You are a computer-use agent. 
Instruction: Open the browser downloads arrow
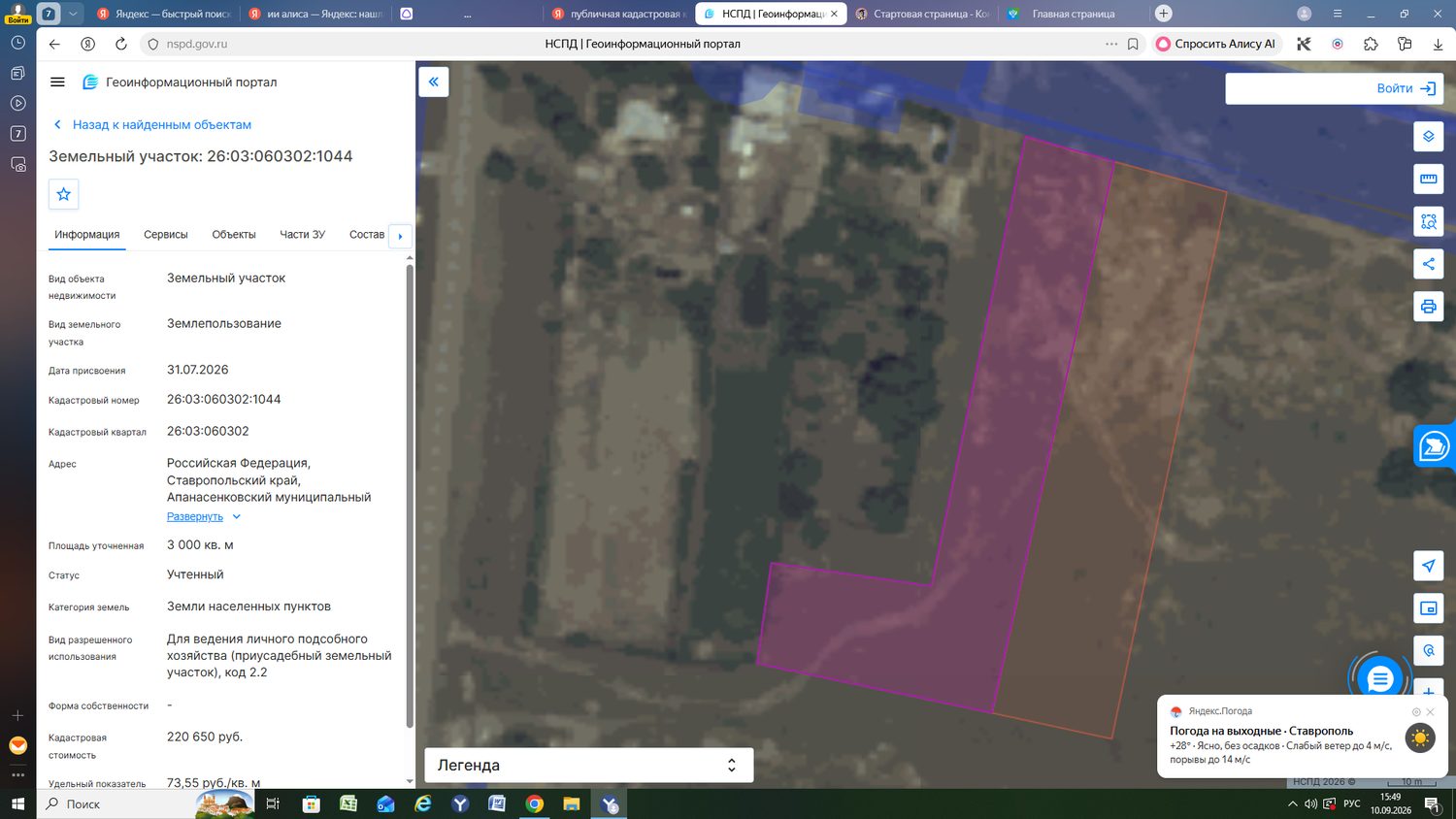pyautogui.click(x=1438, y=44)
